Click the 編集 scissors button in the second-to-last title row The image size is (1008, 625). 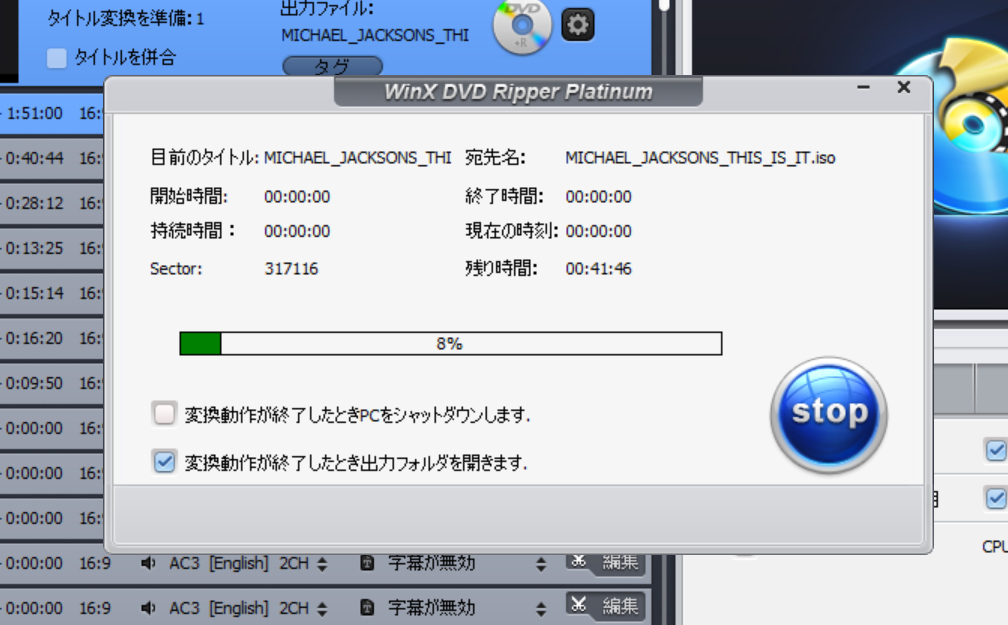(x=605, y=563)
